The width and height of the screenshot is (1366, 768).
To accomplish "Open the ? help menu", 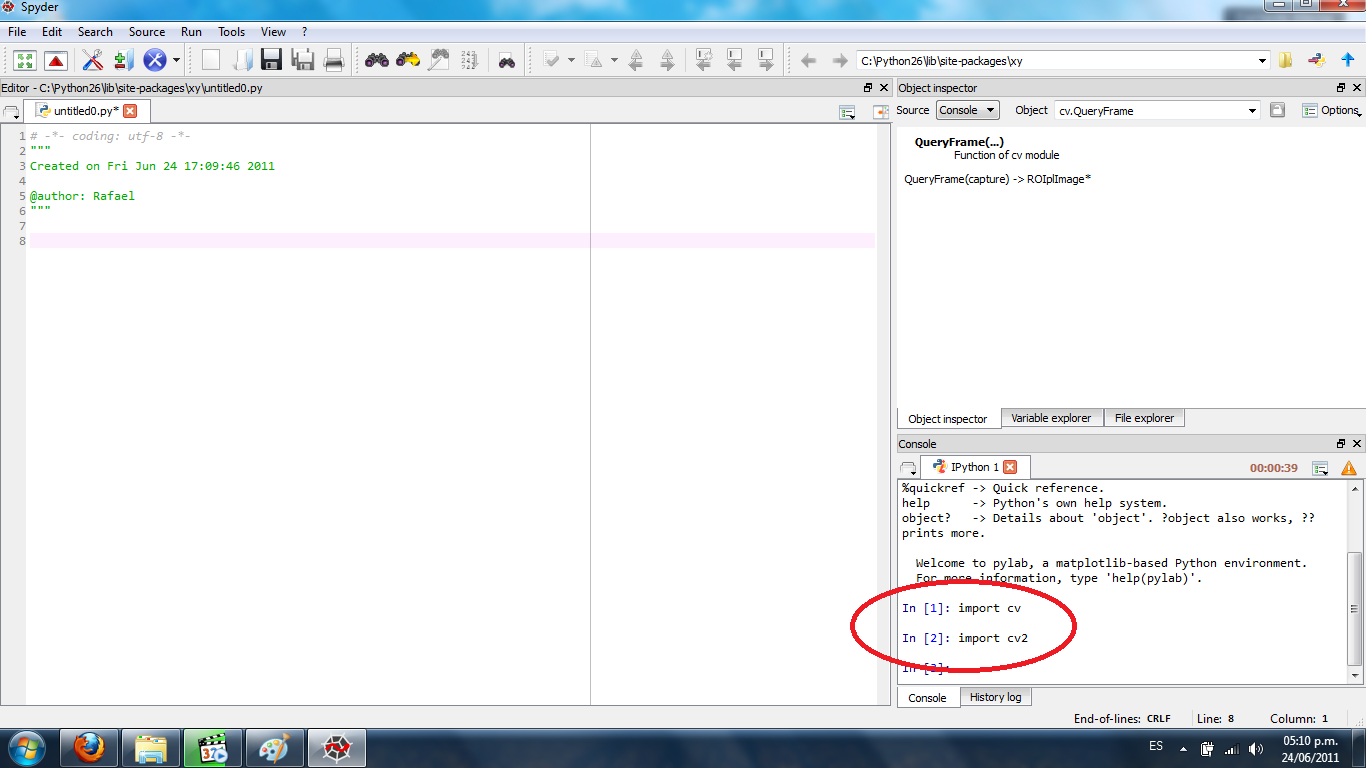I will coord(304,32).
